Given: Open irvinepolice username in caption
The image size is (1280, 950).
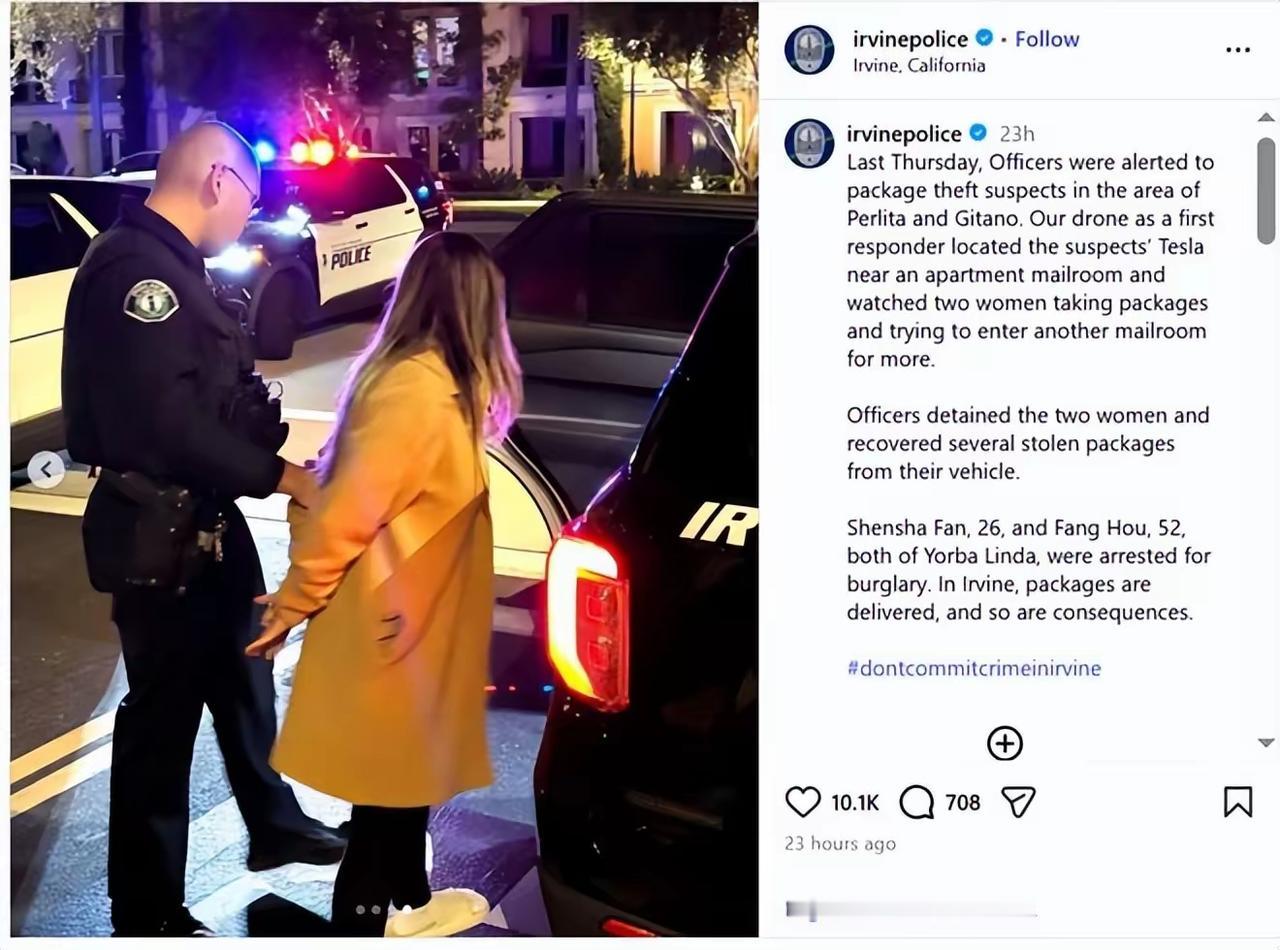Looking at the screenshot, I should pos(904,134).
